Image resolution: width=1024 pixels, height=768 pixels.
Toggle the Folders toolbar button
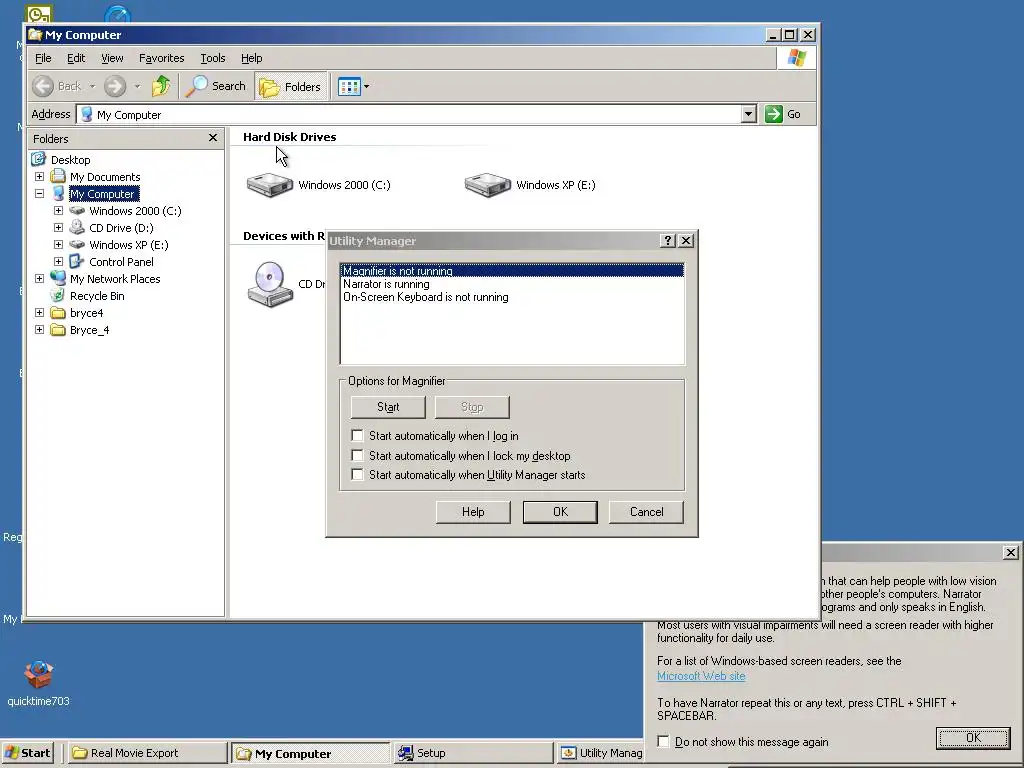[x=290, y=86]
